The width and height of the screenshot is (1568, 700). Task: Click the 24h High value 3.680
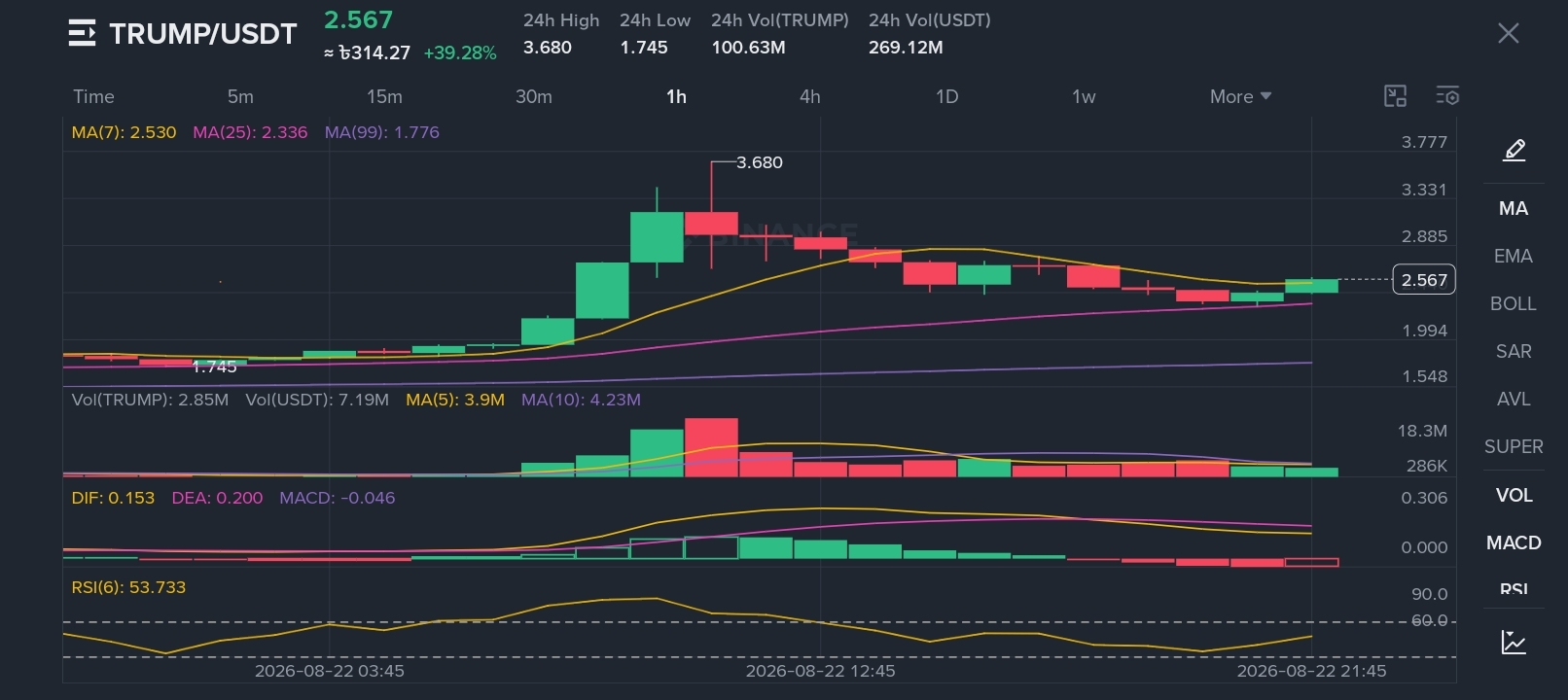[548, 48]
